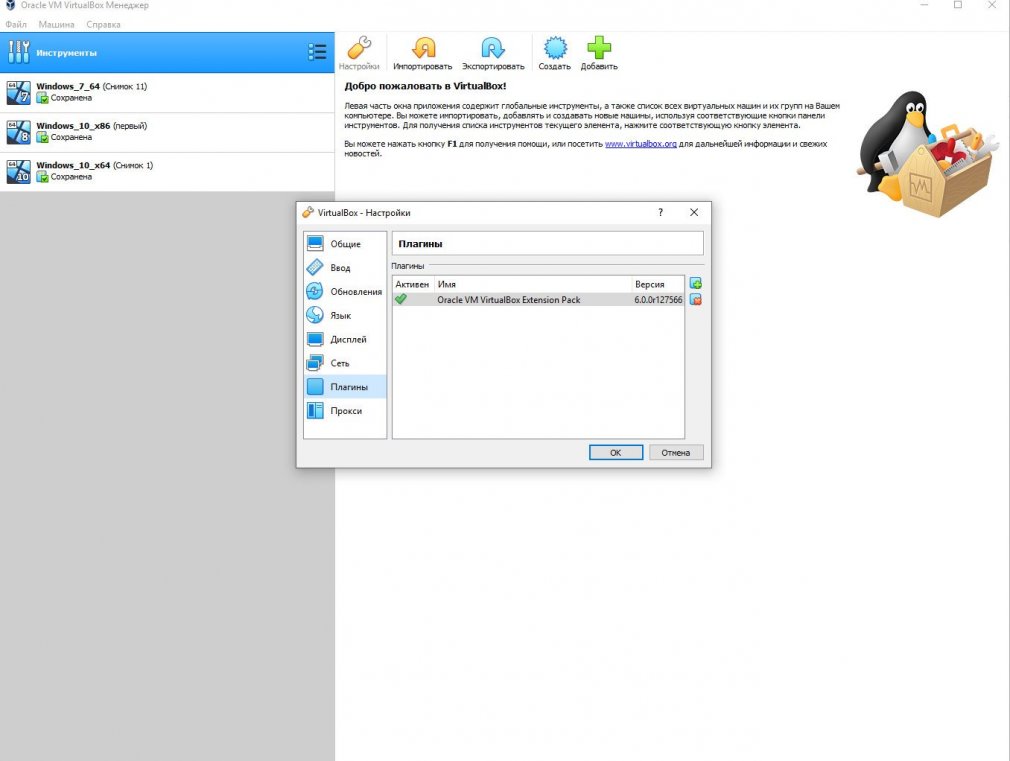Confirm settings with OK button
The image size is (1010, 761).
click(x=616, y=452)
